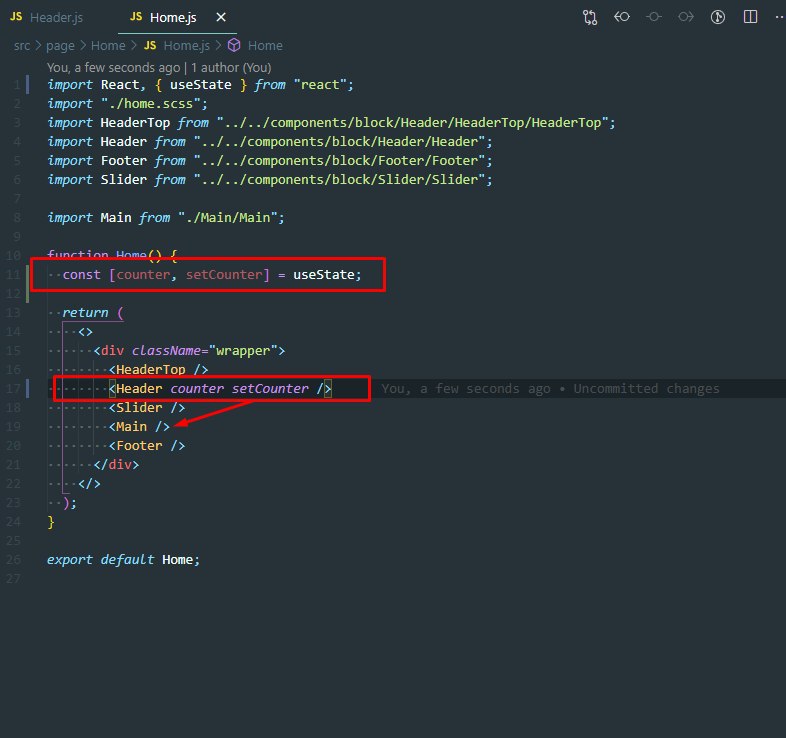Image resolution: width=786 pixels, height=738 pixels.
Task: Click line number 26 in the gutter
Action: click(x=14, y=560)
